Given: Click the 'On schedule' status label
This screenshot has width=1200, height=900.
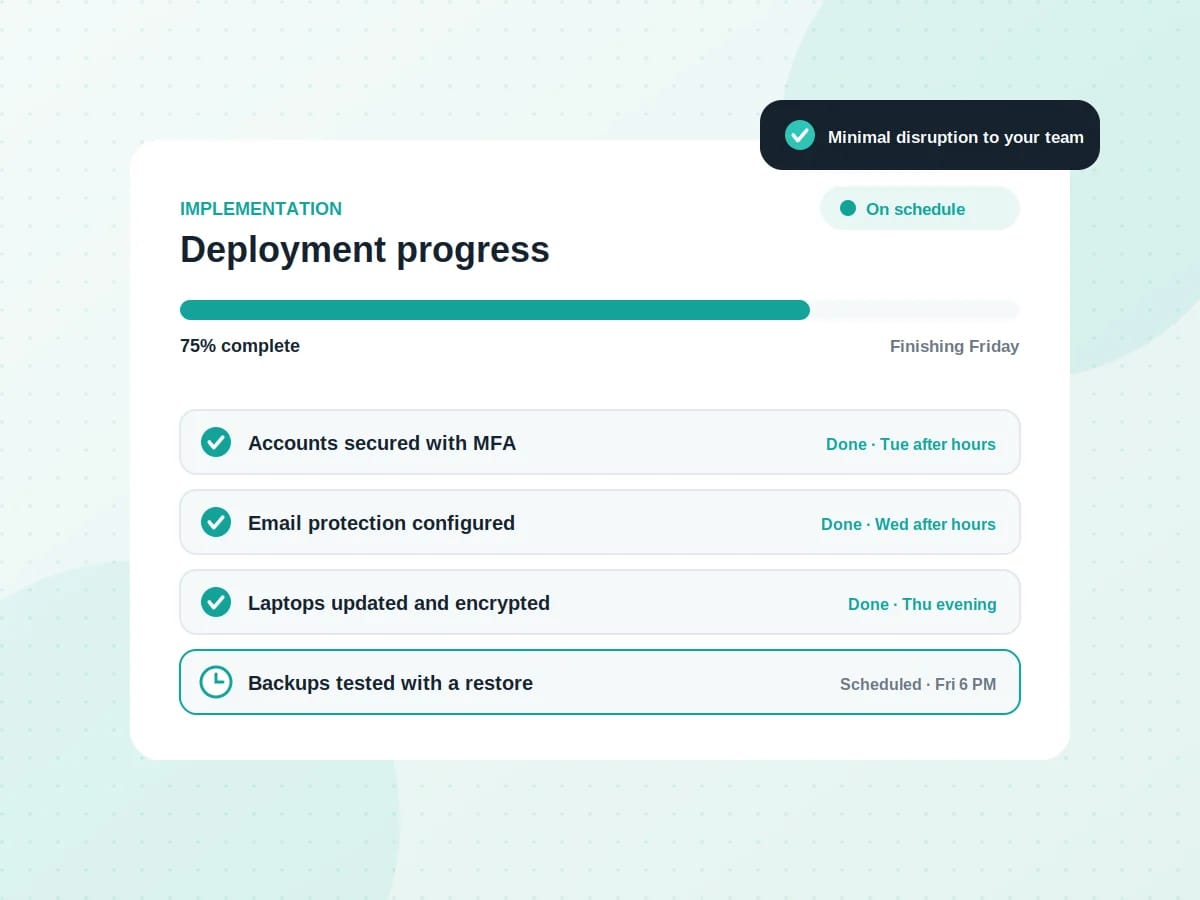Looking at the screenshot, I should point(916,209).
